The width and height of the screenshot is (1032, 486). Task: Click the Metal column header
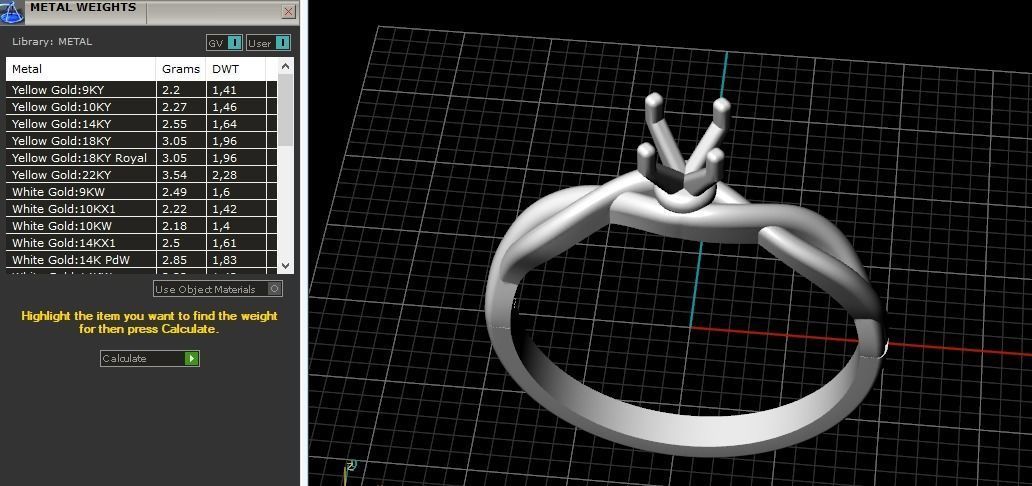click(x=81, y=69)
